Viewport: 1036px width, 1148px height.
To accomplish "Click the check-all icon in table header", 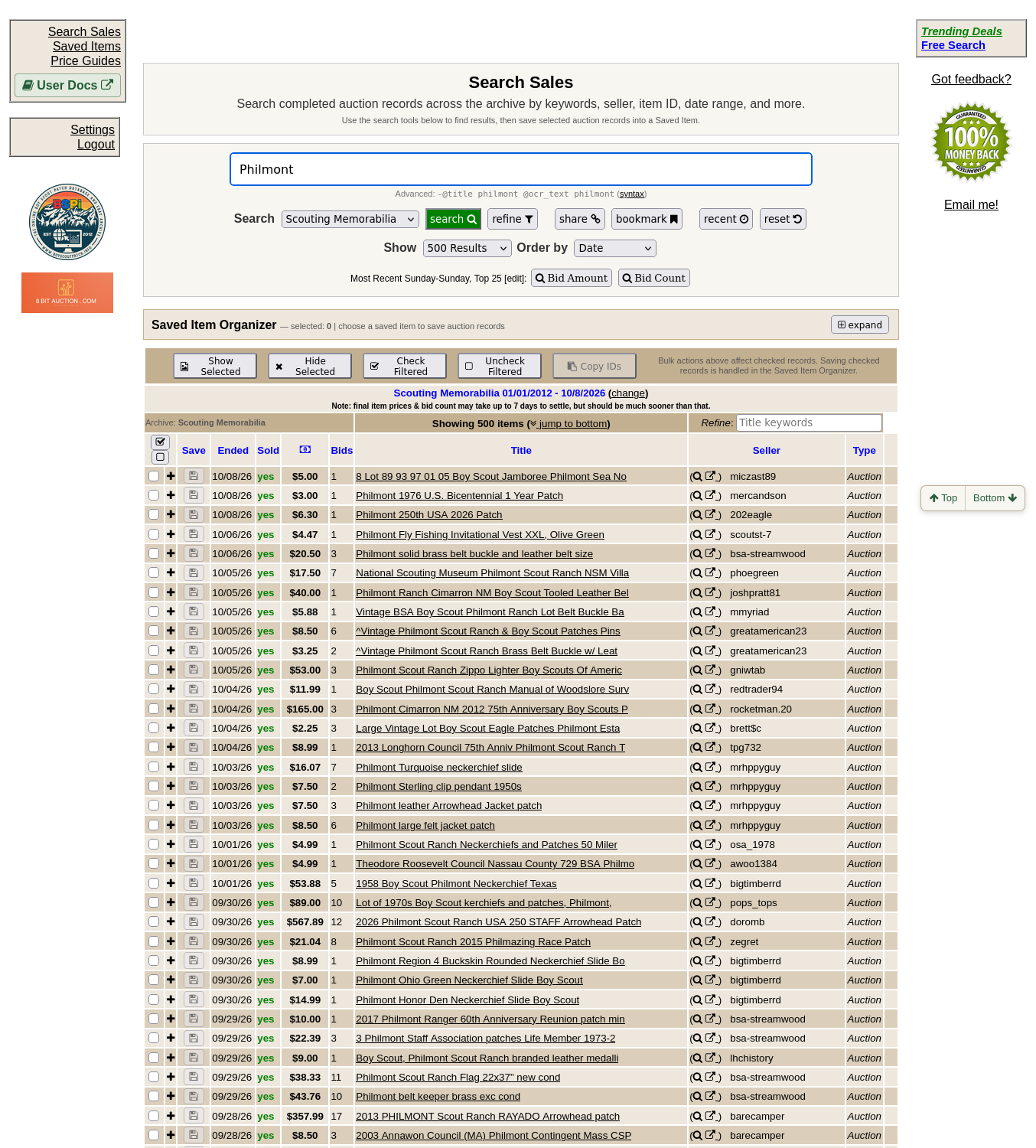I will (x=160, y=442).
